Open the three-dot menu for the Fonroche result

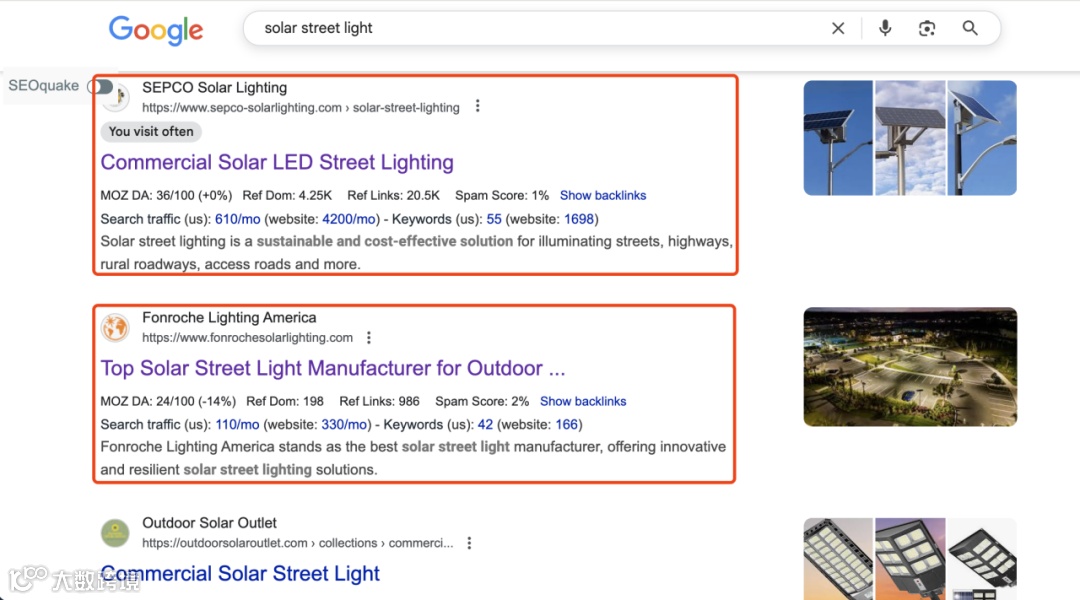368,338
